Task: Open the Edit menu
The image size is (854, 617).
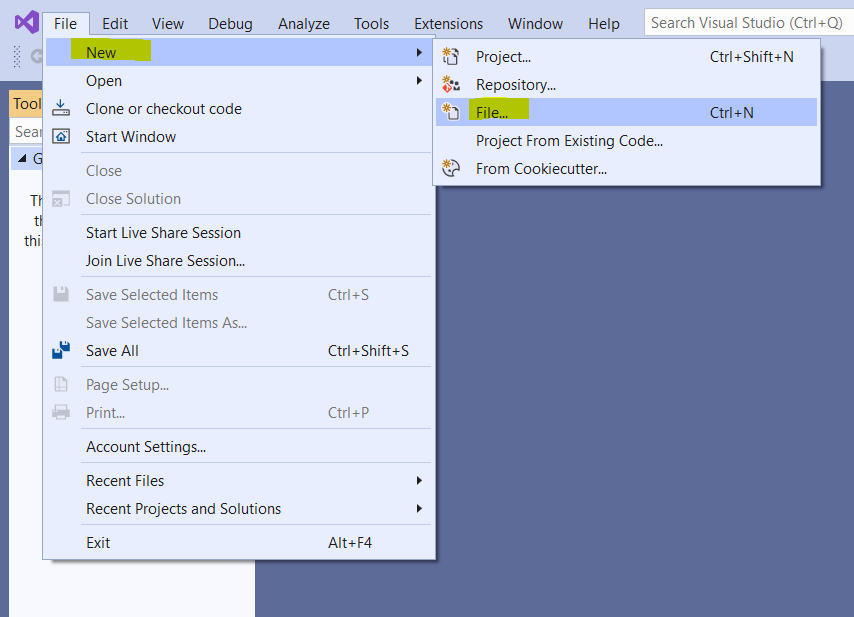Action: tap(115, 23)
